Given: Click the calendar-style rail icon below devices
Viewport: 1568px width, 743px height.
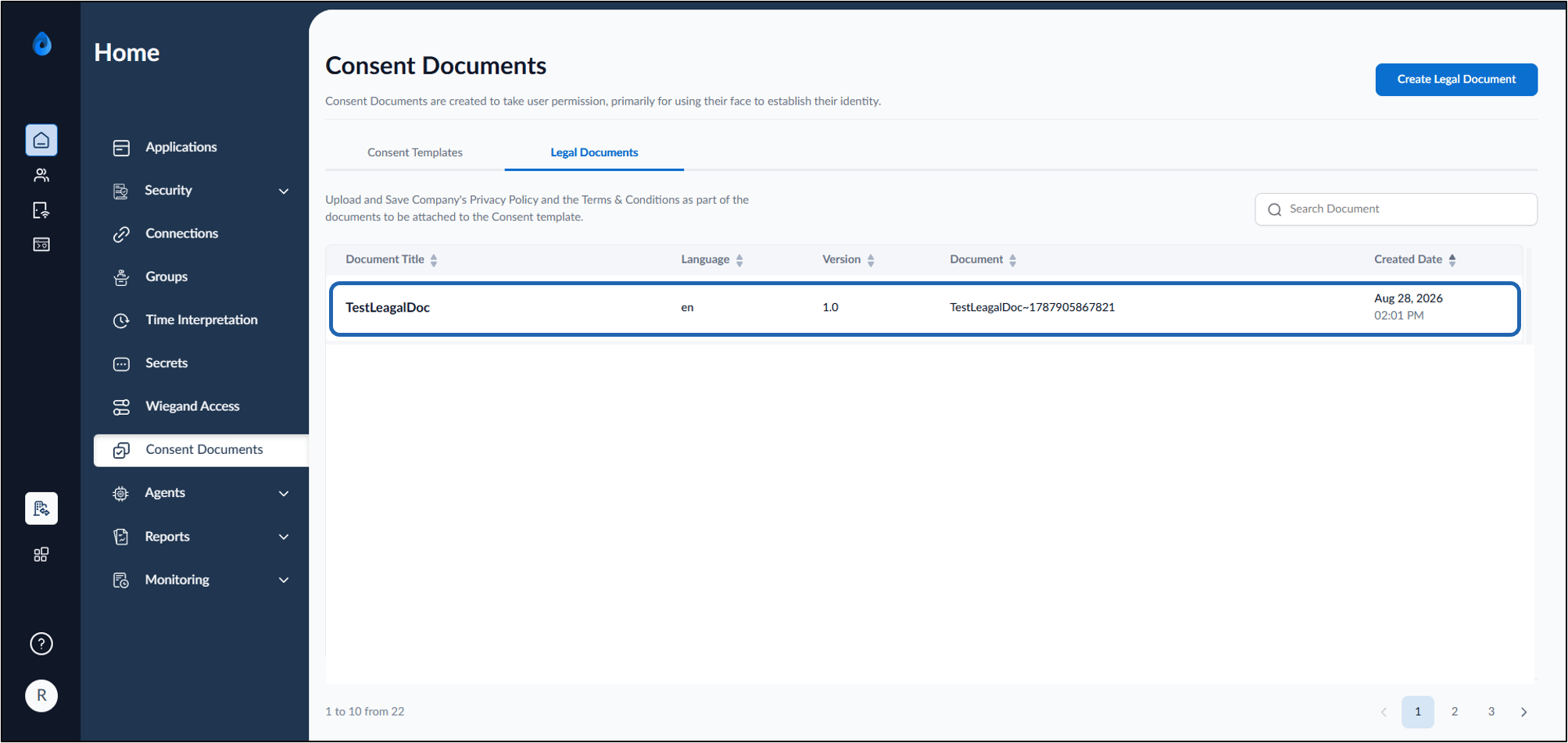Looking at the screenshot, I should pyautogui.click(x=41, y=245).
